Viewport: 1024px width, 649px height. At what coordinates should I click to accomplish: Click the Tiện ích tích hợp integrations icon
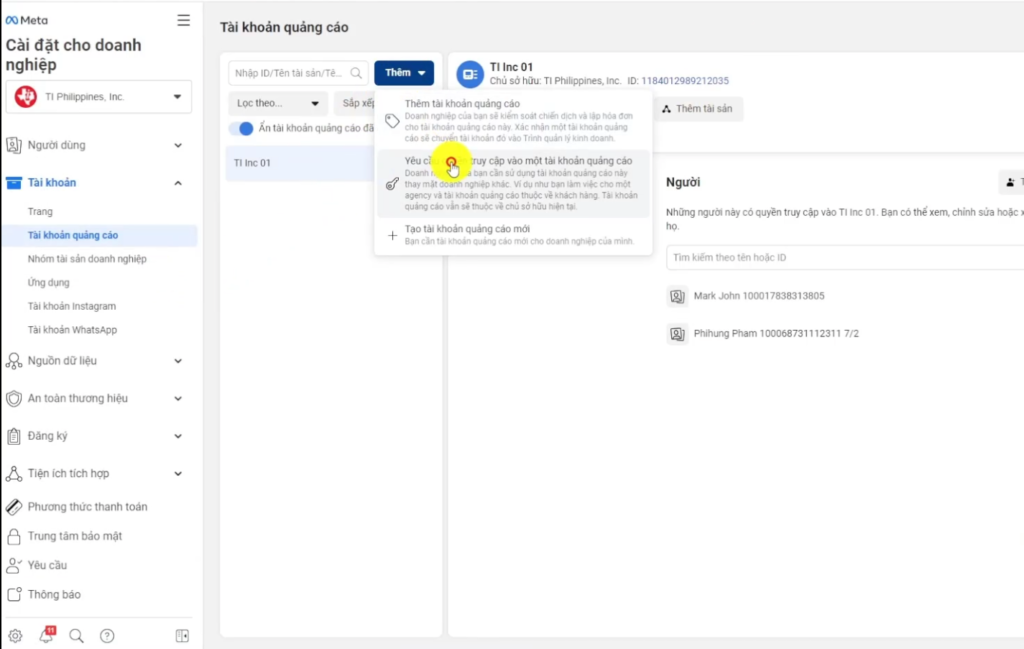(14, 473)
